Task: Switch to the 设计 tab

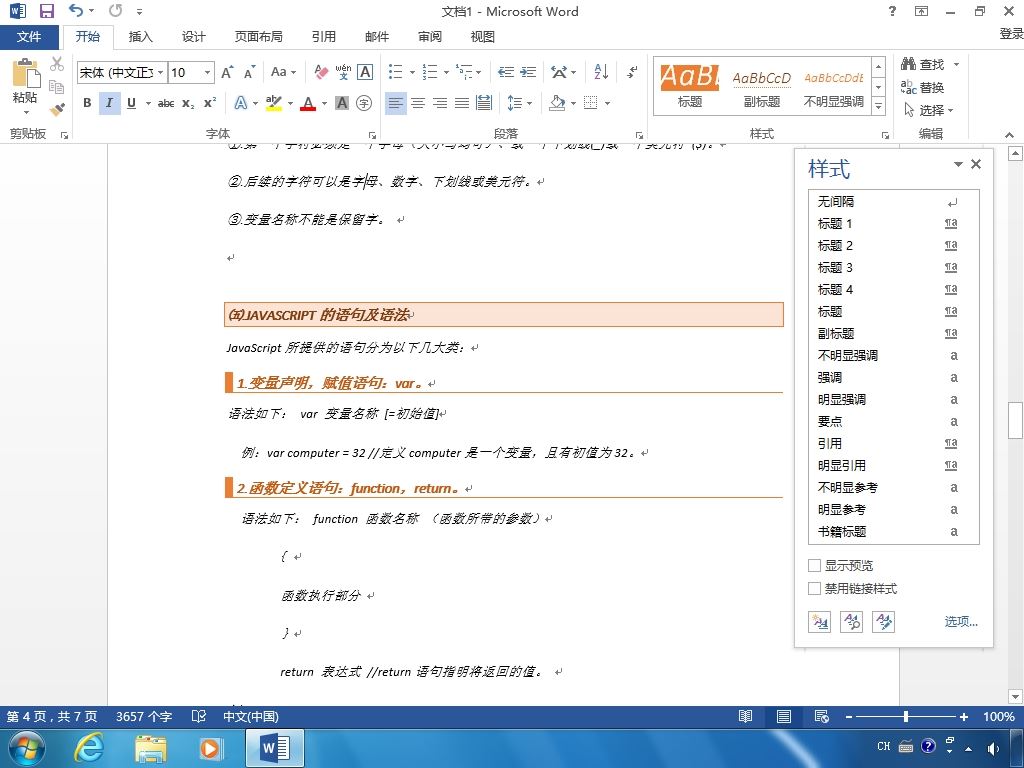Action: point(193,37)
